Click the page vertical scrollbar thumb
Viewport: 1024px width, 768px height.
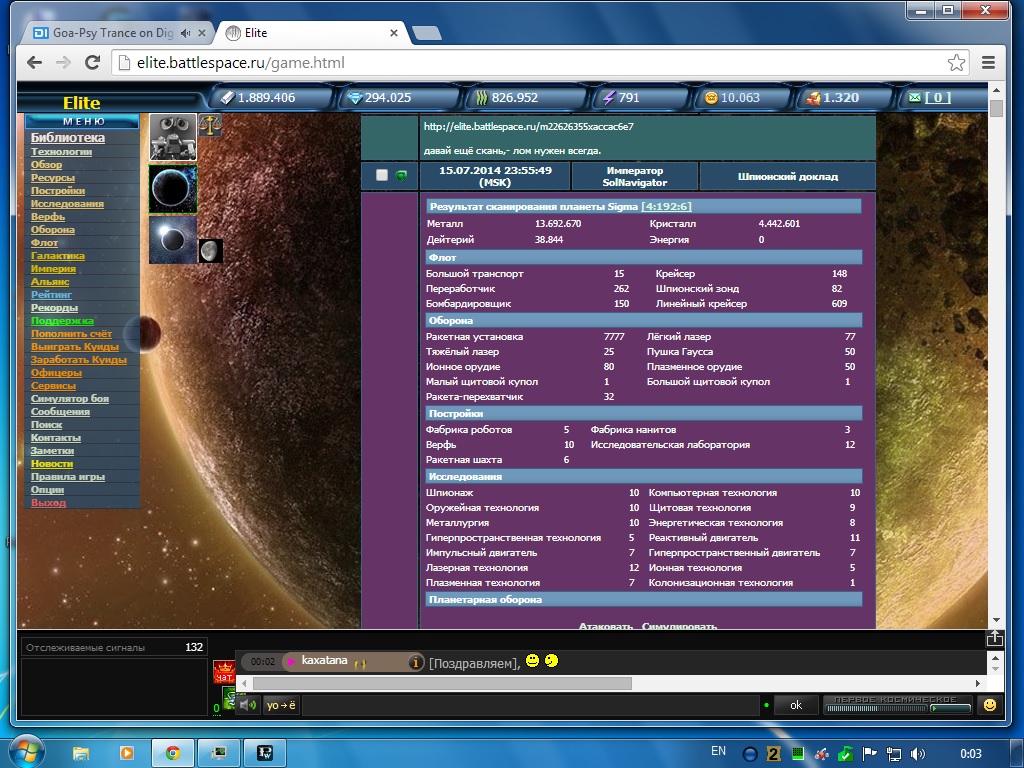[x=996, y=108]
